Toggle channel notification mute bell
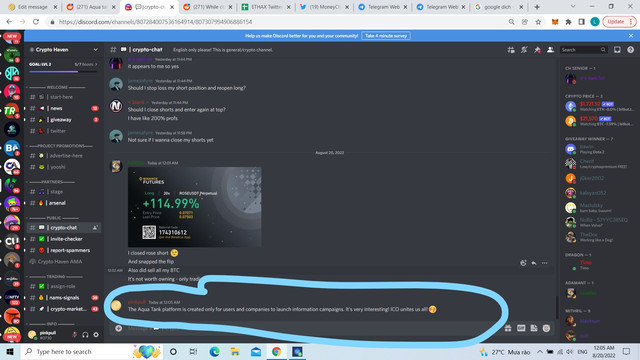This screenshot has height=360, width=640. click(x=524, y=50)
